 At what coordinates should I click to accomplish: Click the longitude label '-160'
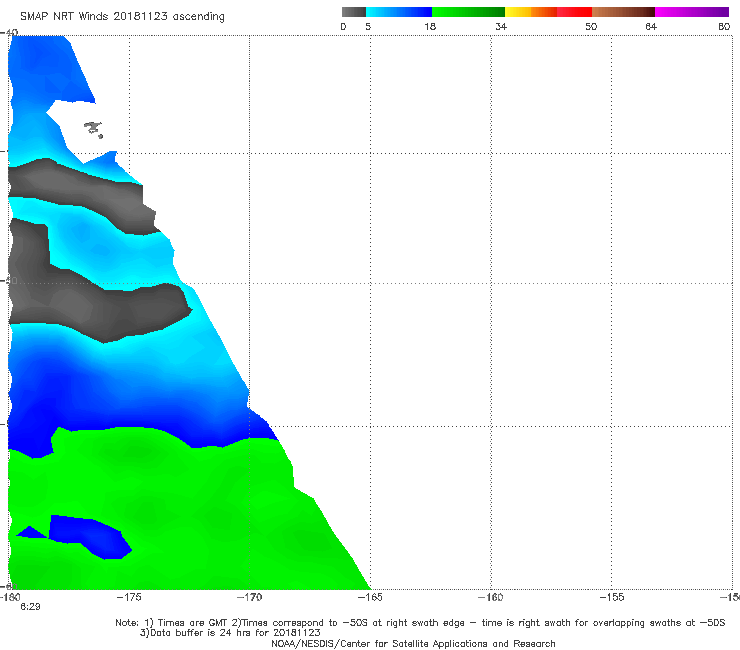tap(491, 597)
